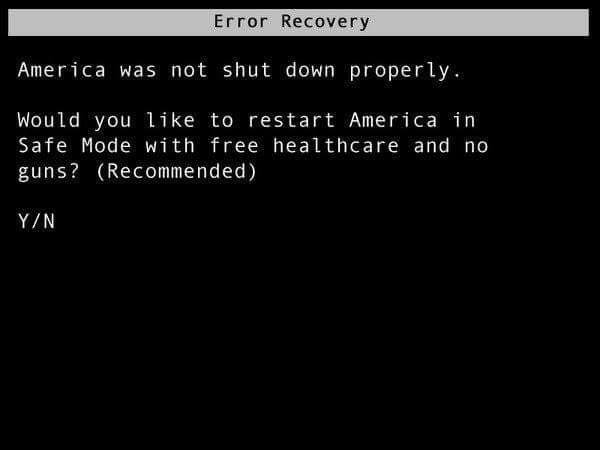The width and height of the screenshot is (600, 450).
Task: Click the word like in the question
Action: [x=170, y=120]
